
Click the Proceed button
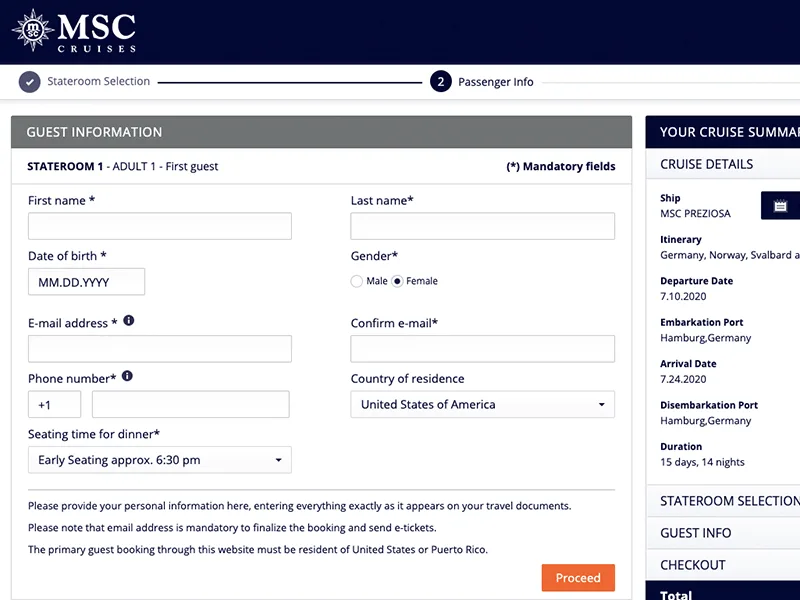point(578,578)
